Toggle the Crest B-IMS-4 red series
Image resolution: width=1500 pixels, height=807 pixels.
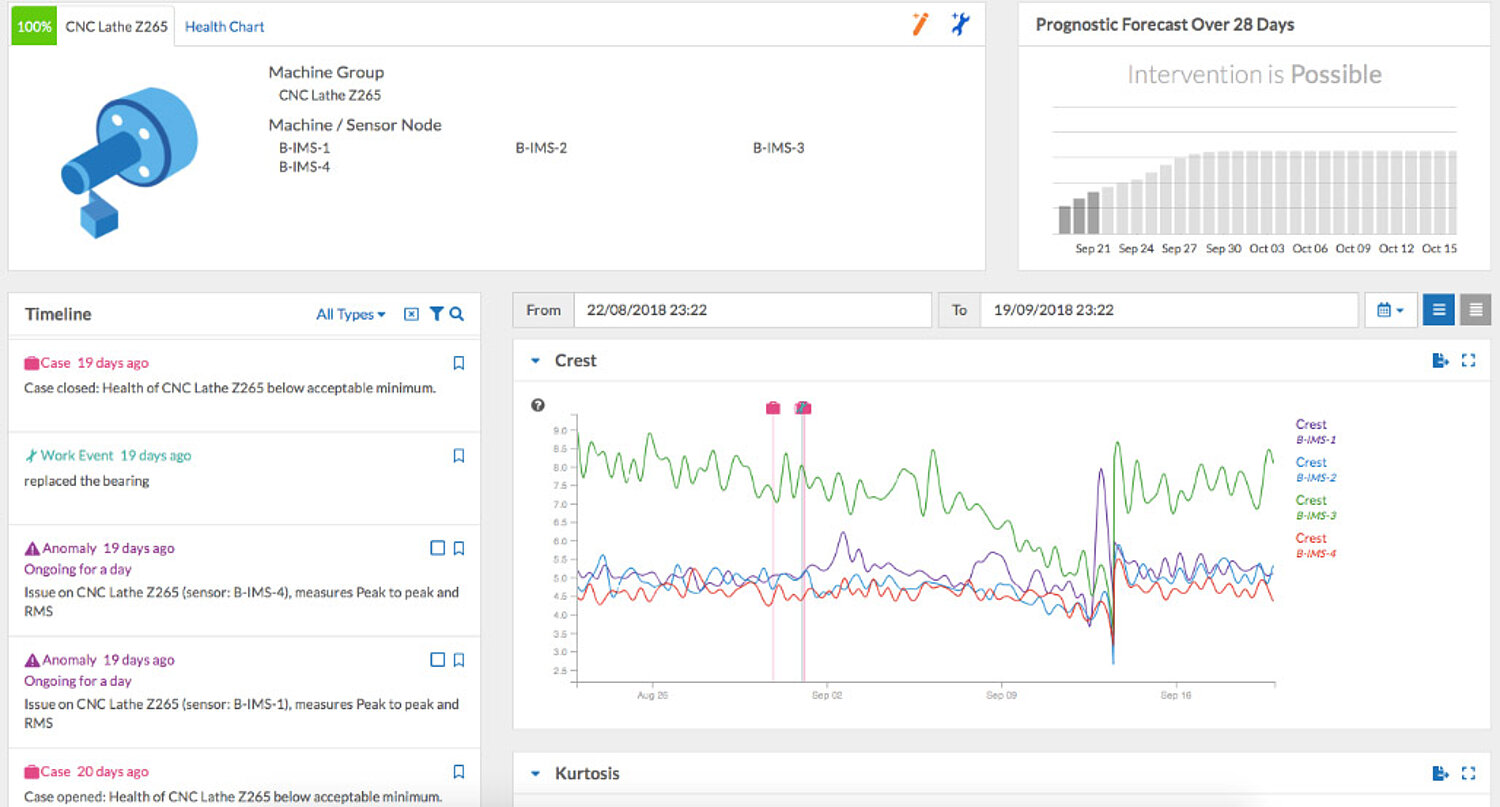[x=1315, y=545]
